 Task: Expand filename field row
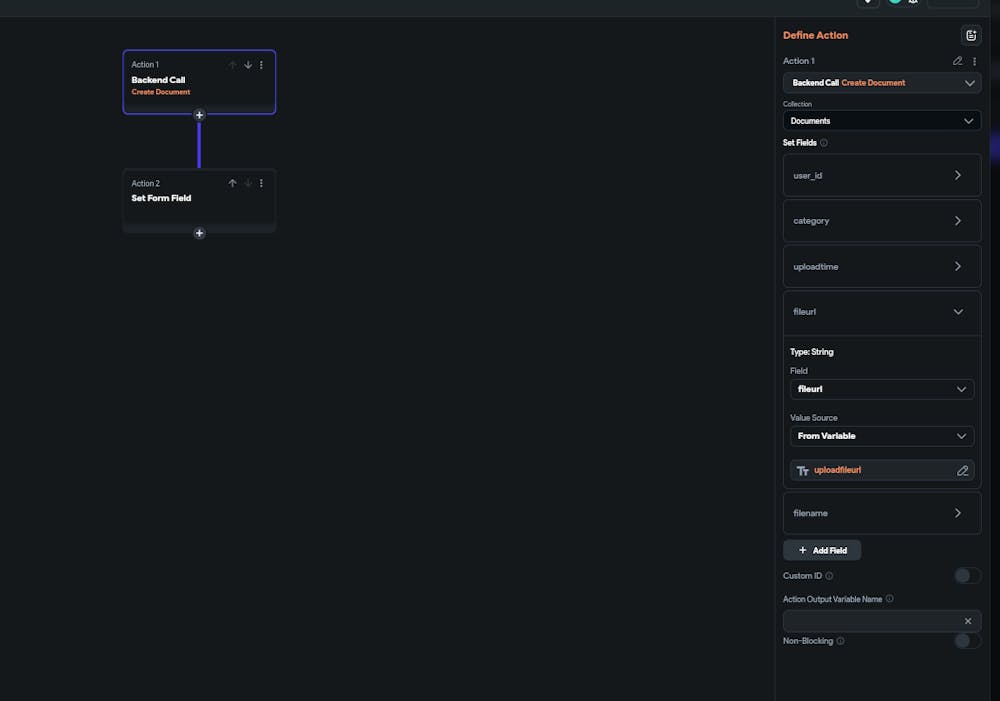point(881,513)
